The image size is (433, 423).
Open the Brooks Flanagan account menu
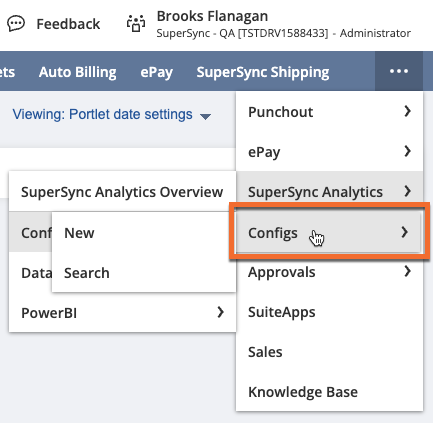pos(212,16)
